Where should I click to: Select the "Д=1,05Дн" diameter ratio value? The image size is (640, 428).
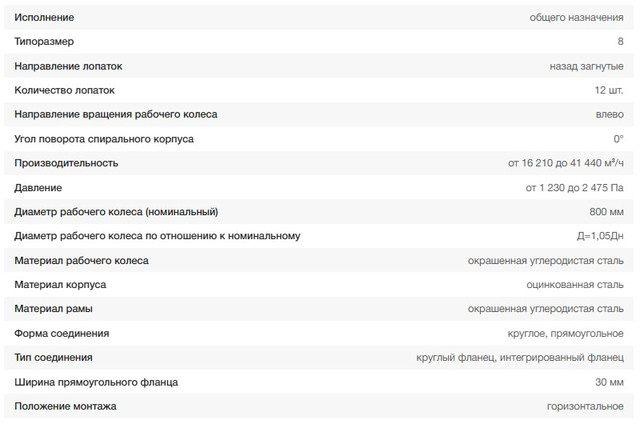click(600, 236)
